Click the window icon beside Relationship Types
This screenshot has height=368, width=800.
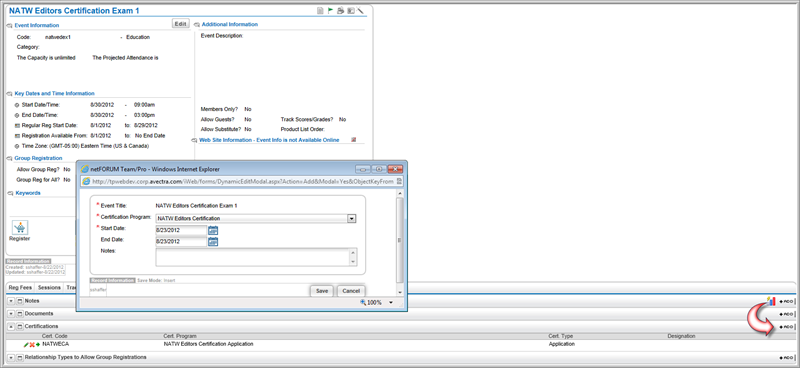click(20, 358)
